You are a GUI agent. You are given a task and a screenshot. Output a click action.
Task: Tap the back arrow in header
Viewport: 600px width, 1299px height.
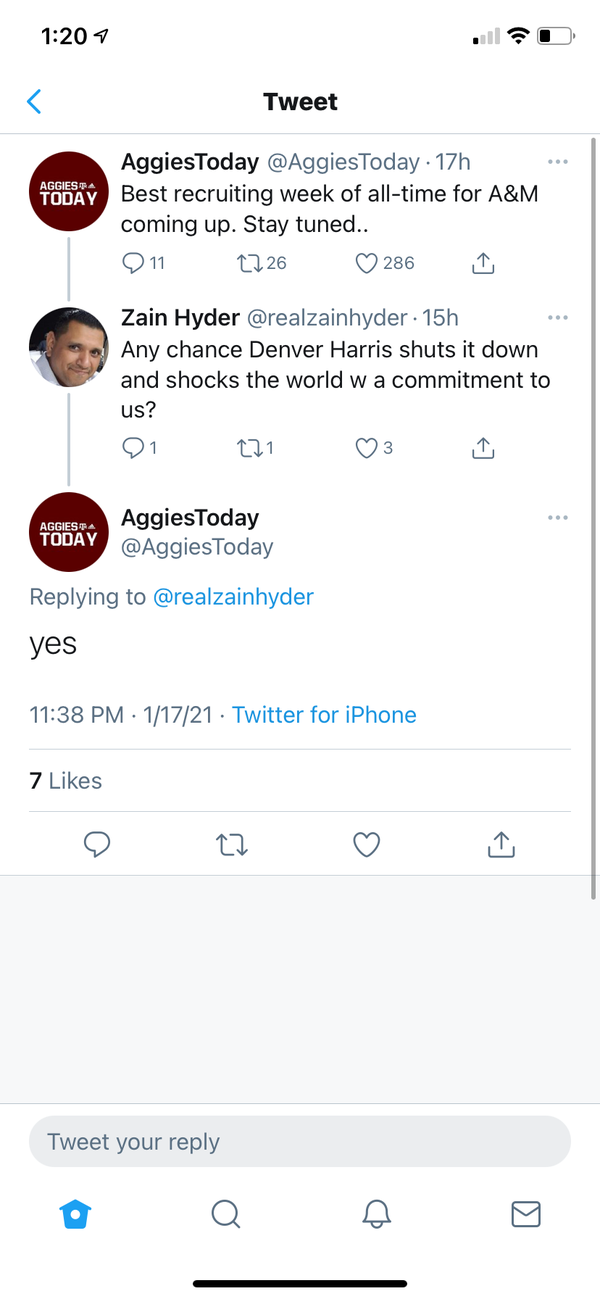click(x=35, y=101)
